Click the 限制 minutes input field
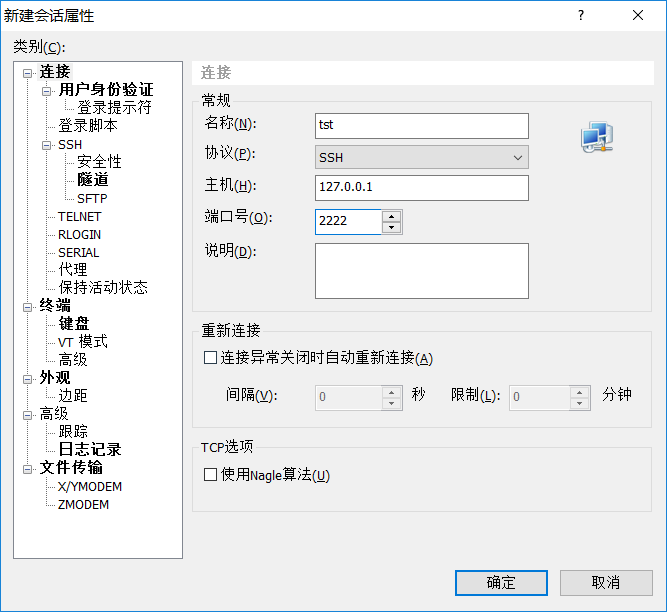The width and height of the screenshot is (667, 612). click(539, 398)
